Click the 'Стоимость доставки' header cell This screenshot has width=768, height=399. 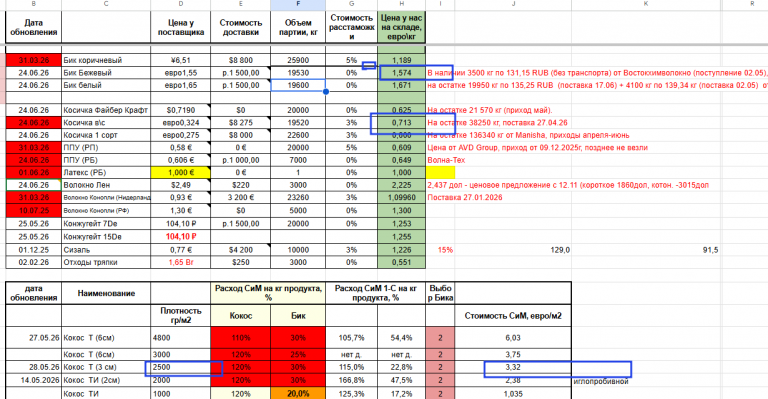pos(240,27)
